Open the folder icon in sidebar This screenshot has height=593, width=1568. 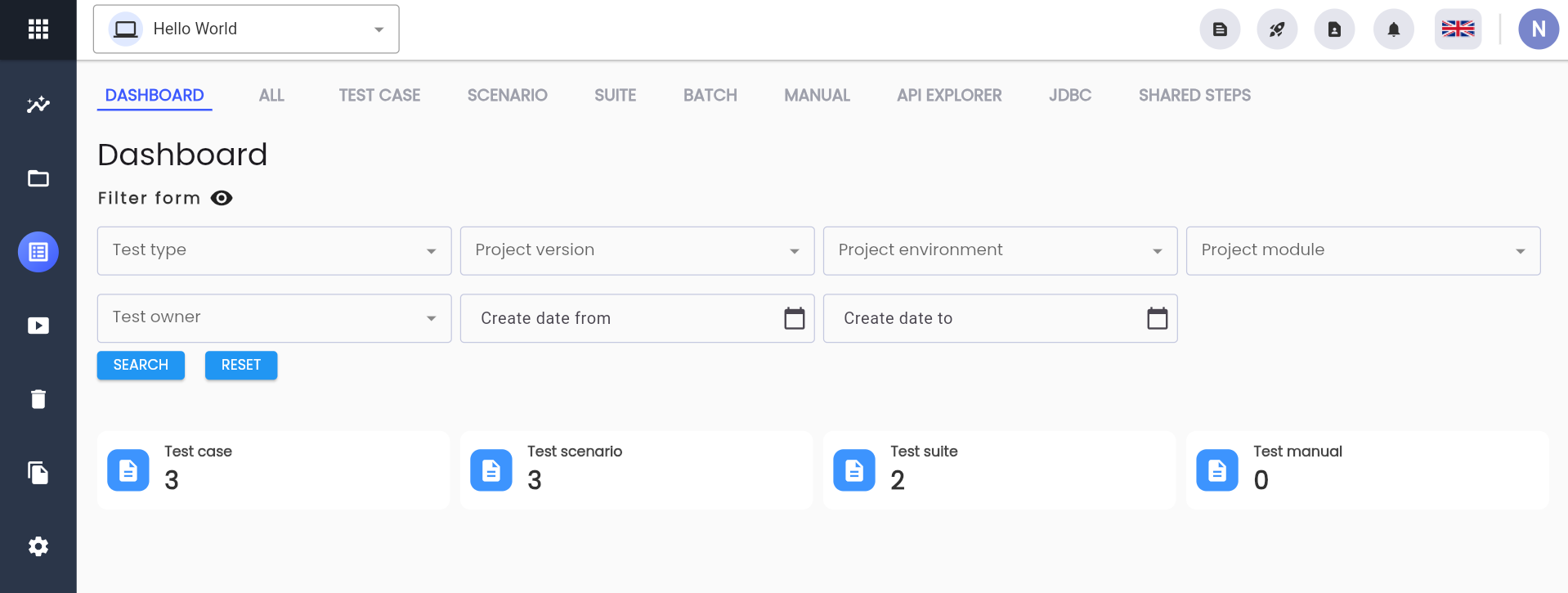pos(38,178)
